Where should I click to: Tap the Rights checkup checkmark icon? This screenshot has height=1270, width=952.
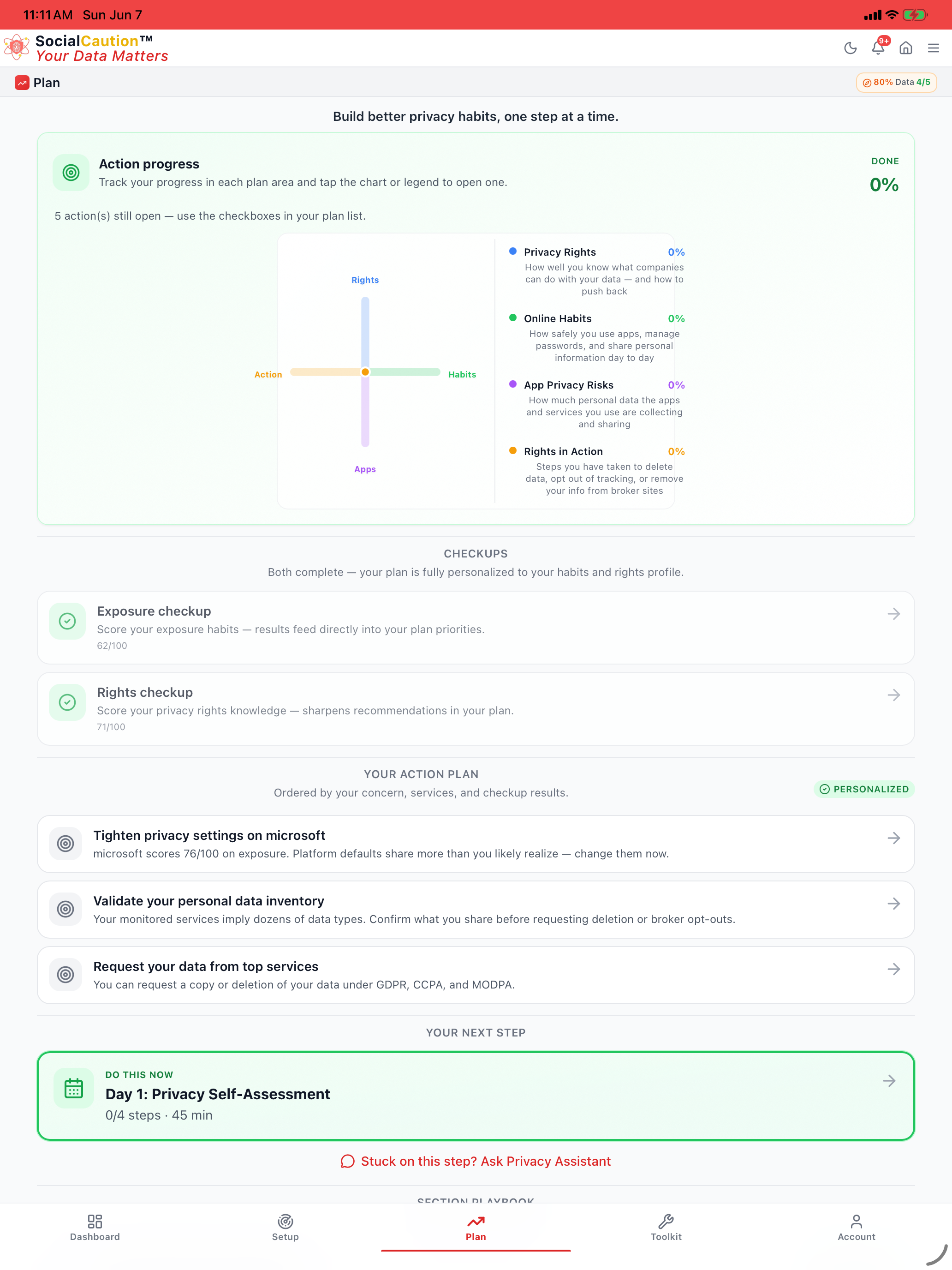(68, 702)
